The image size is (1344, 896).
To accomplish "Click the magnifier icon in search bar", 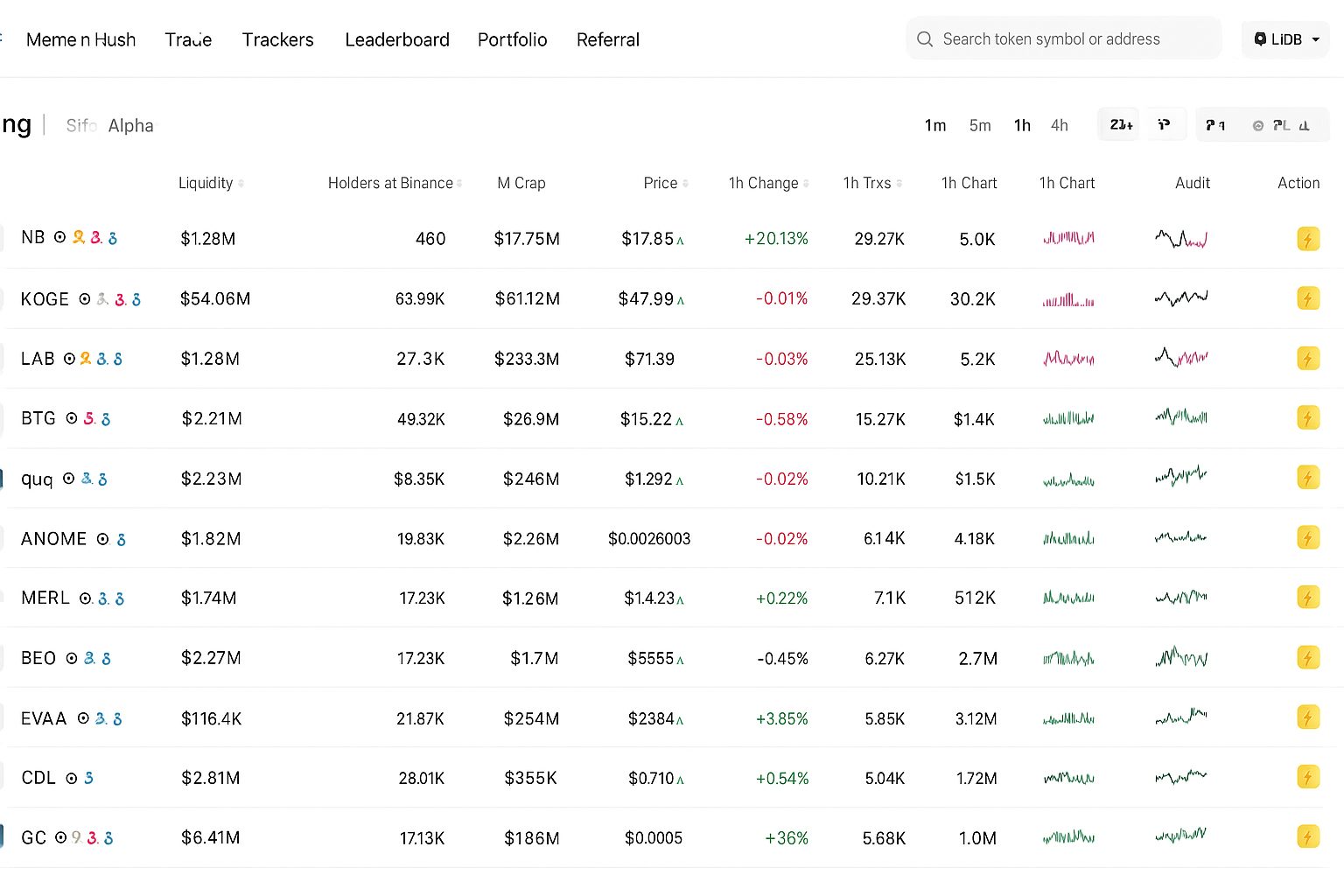I will coord(925,39).
